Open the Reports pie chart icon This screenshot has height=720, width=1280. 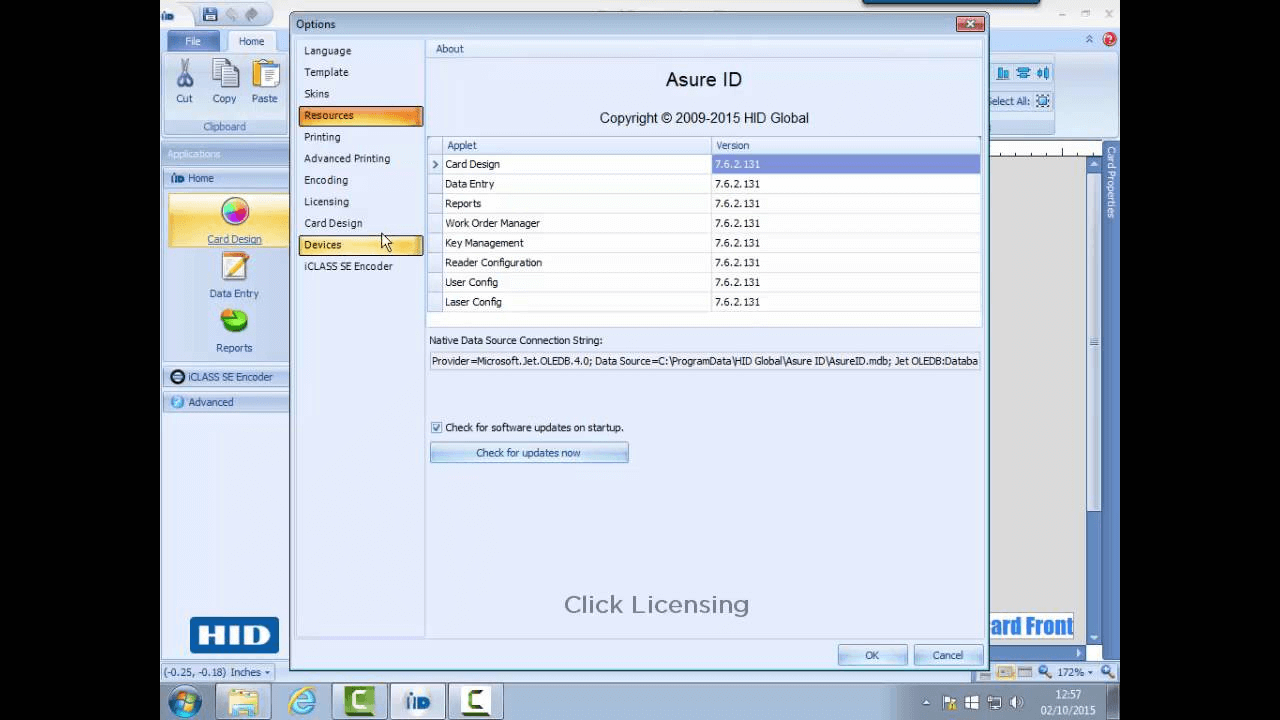coord(234,320)
